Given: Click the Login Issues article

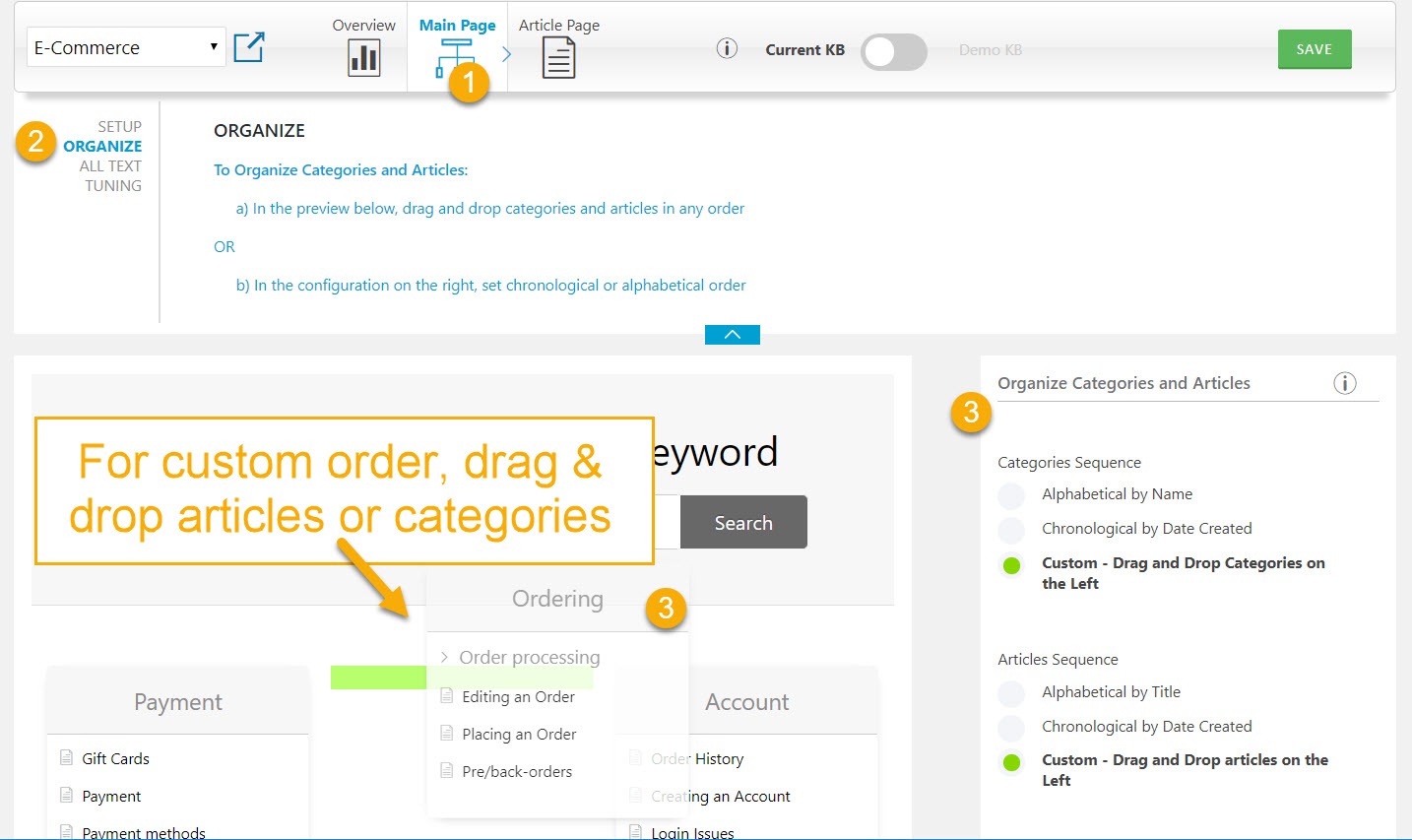Looking at the screenshot, I should tap(692, 833).
